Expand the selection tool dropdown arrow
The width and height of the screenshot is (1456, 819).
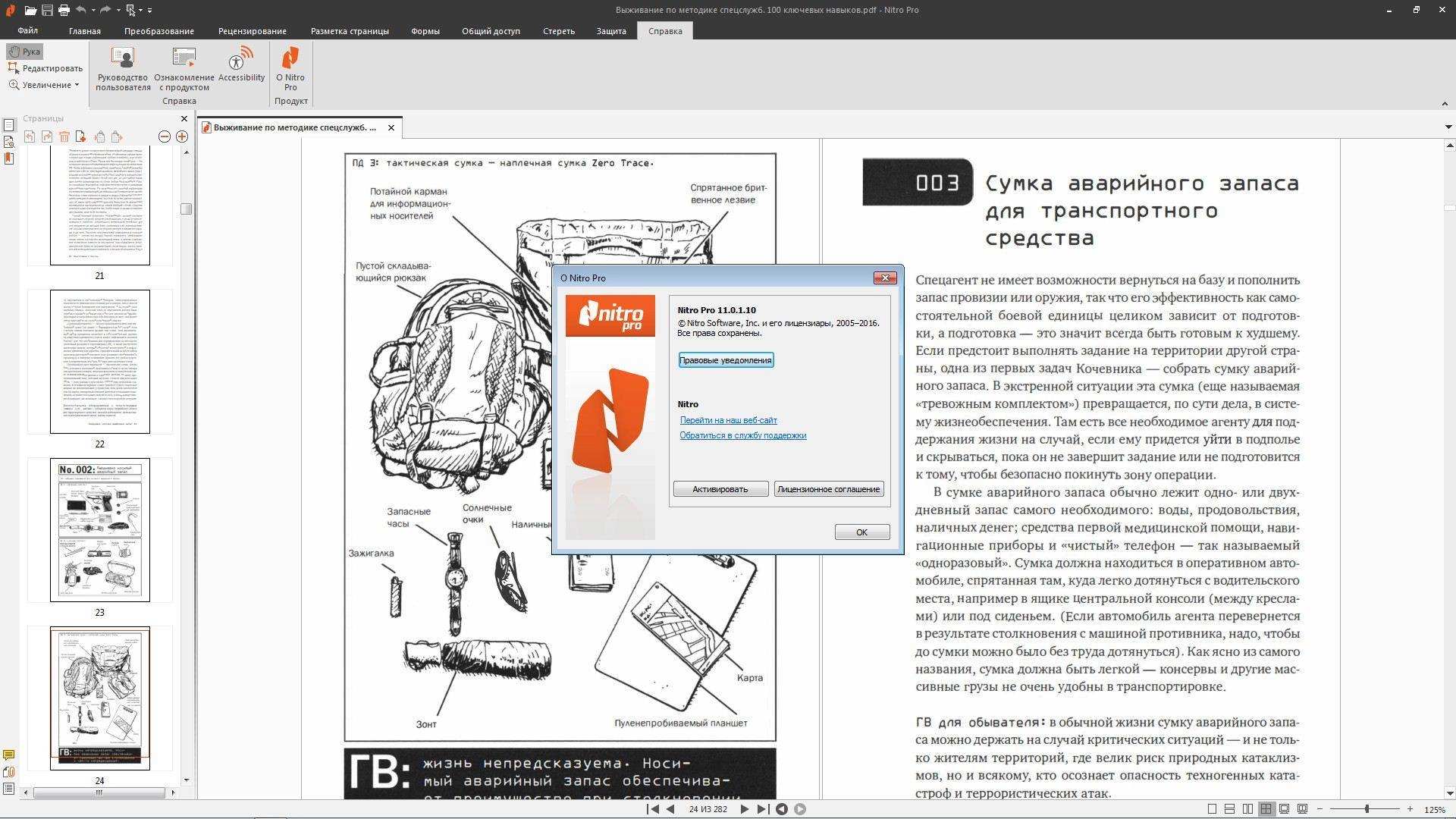[x=141, y=10]
